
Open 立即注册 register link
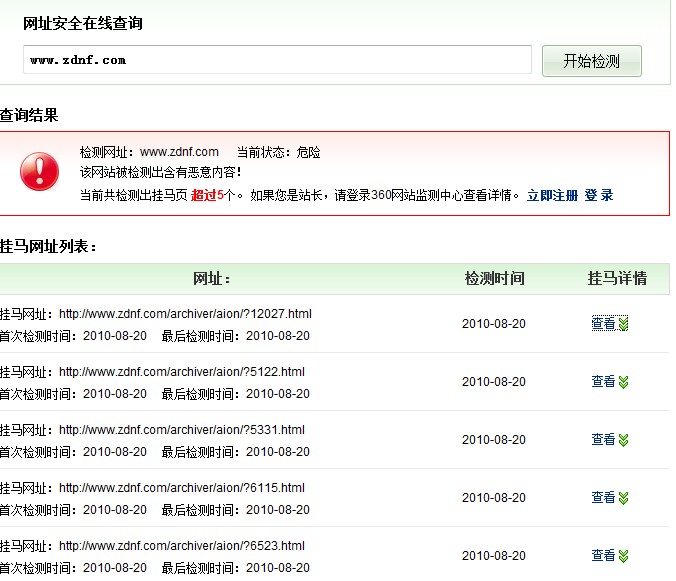coord(552,195)
